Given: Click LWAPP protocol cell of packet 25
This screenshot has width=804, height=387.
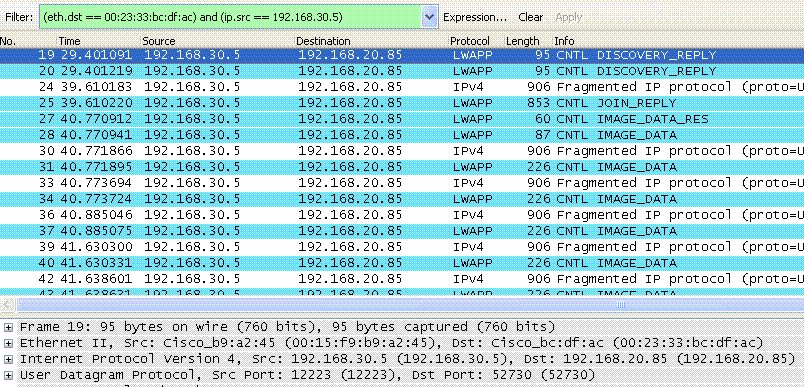Looking at the screenshot, I should (472, 103).
